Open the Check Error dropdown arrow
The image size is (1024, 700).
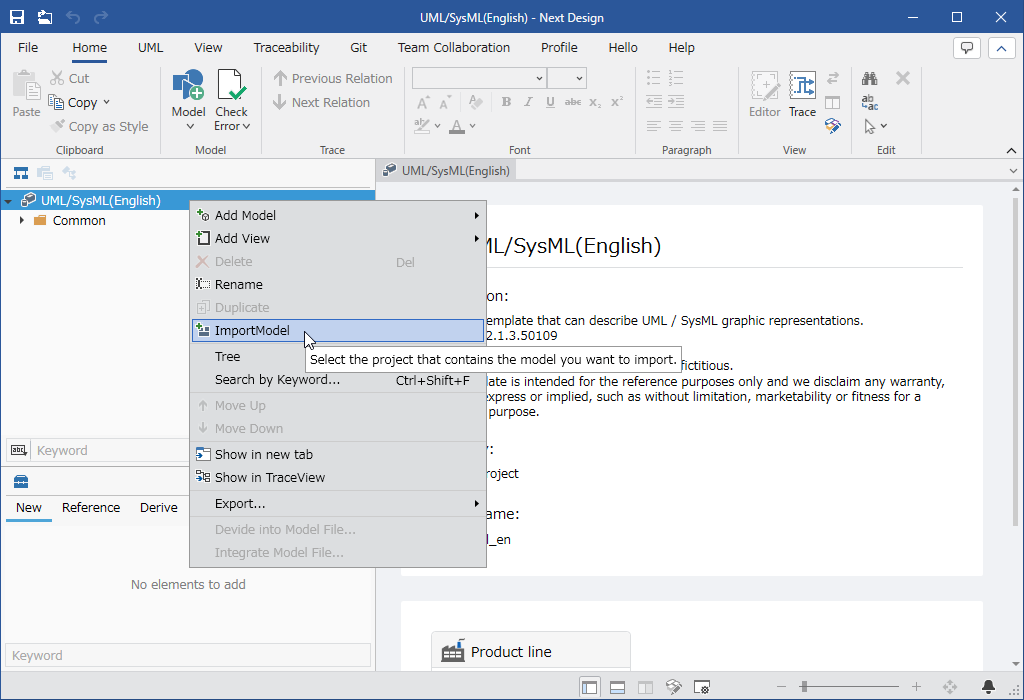[246, 127]
